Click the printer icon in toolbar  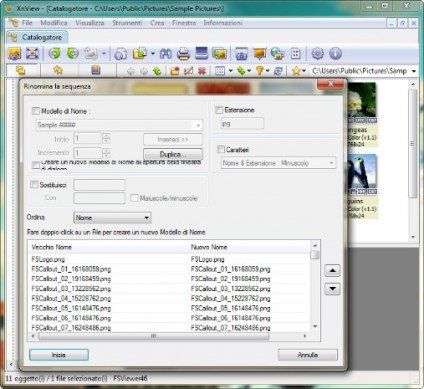click(x=183, y=53)
